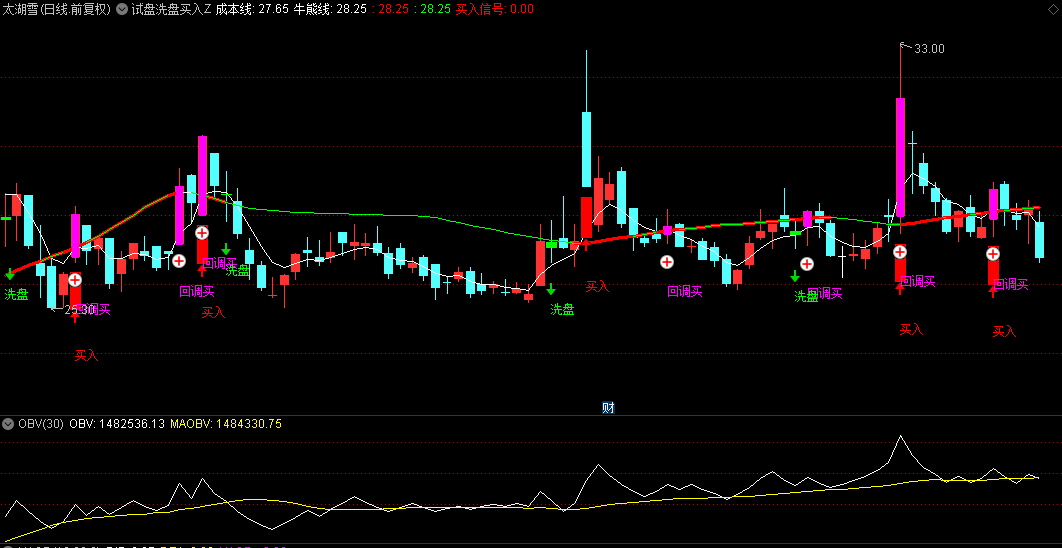Click the leftmost plus-circle marker on the chart

pos(75,279)
